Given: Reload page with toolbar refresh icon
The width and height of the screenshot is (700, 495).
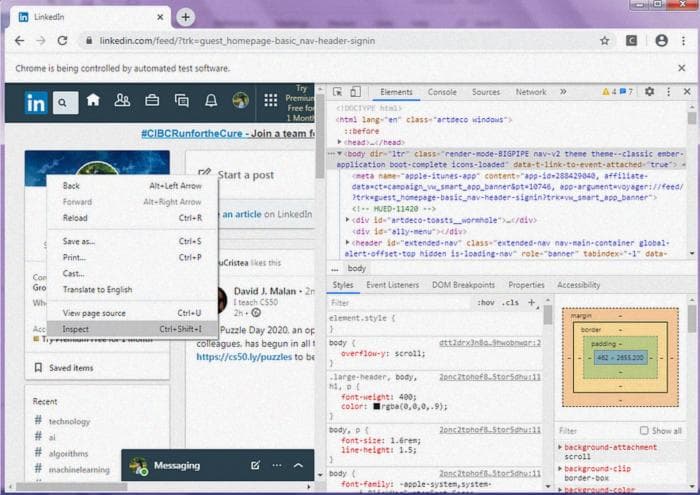Looking at the screenshot, I should [62, 41].
